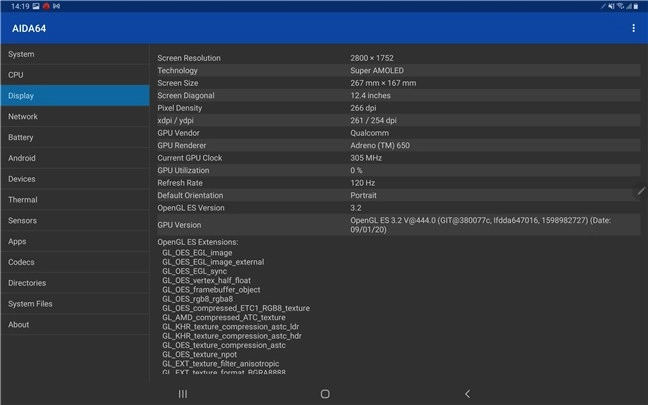This screenshot has height=405, width=648.
Task: Tap the pen edge handle icon
Action: point(641,191)
